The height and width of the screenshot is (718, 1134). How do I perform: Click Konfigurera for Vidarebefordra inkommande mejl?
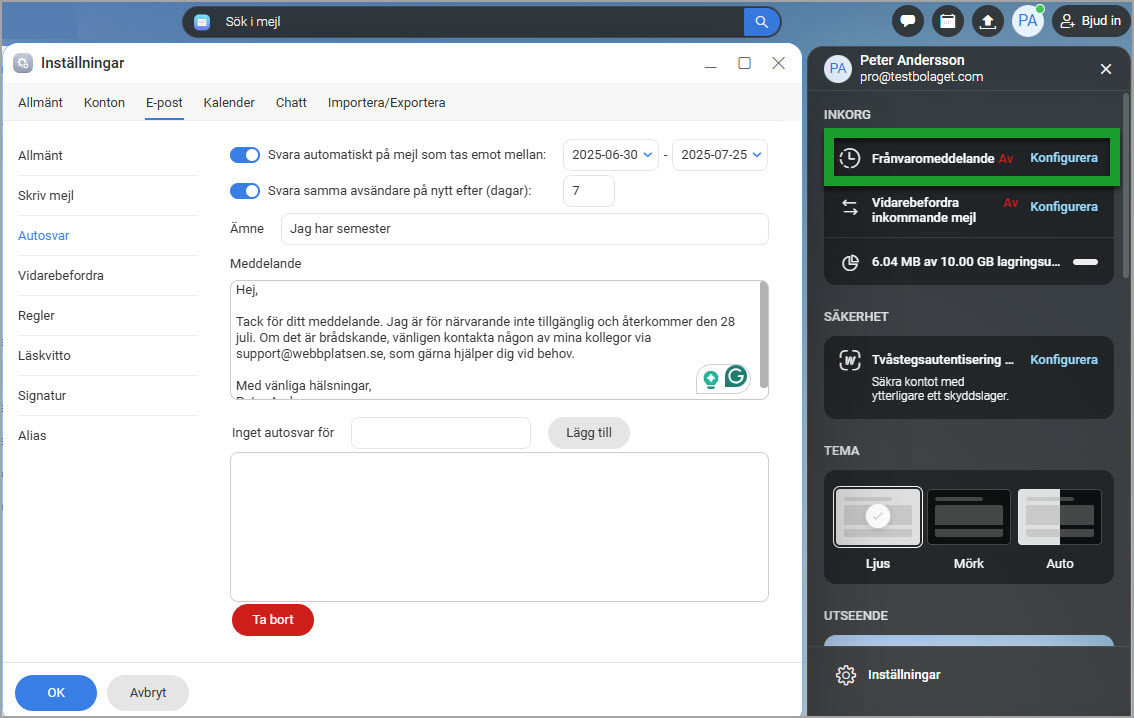[1063, 207]
